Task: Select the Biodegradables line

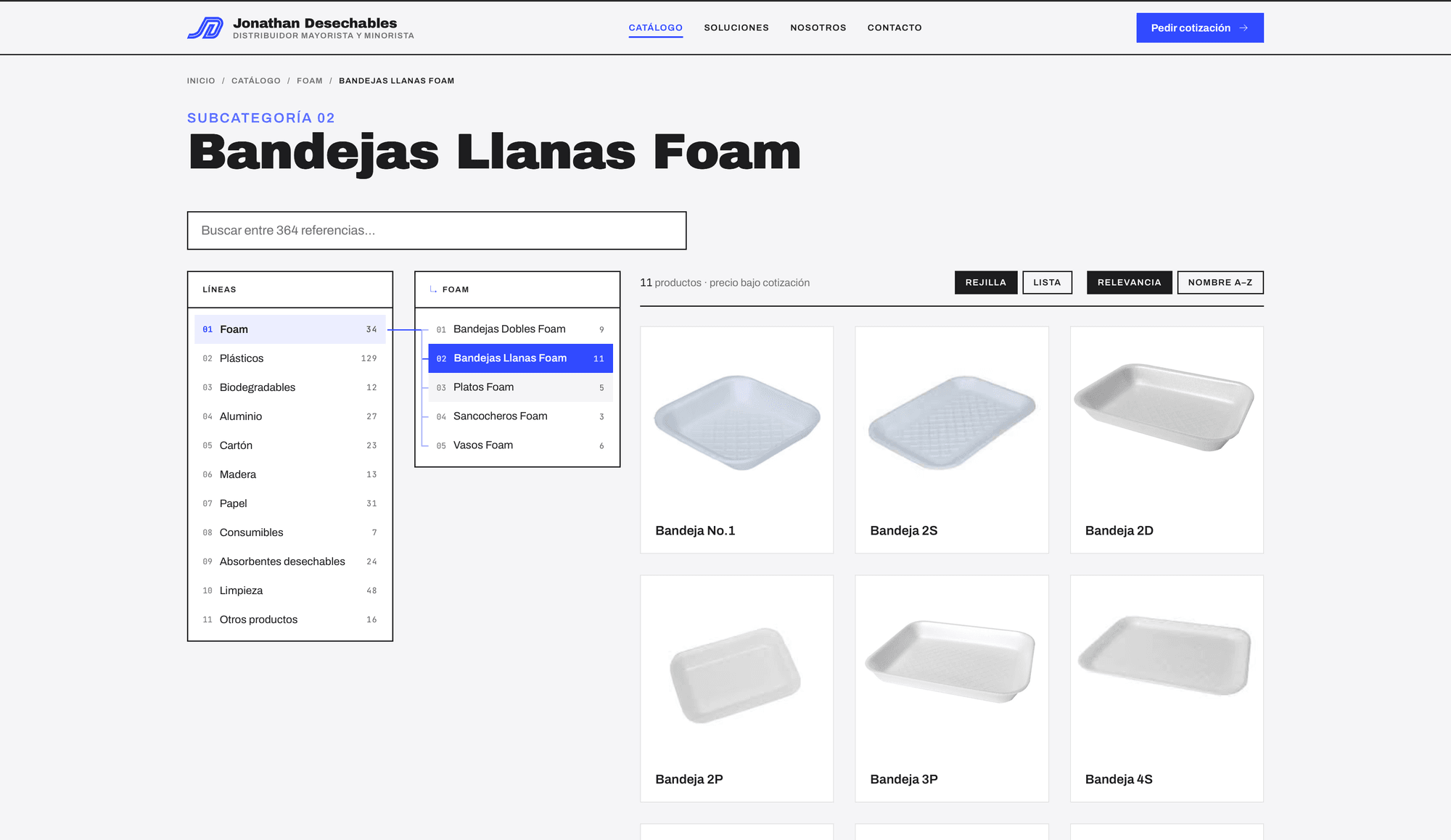Action: pos(290,387)
